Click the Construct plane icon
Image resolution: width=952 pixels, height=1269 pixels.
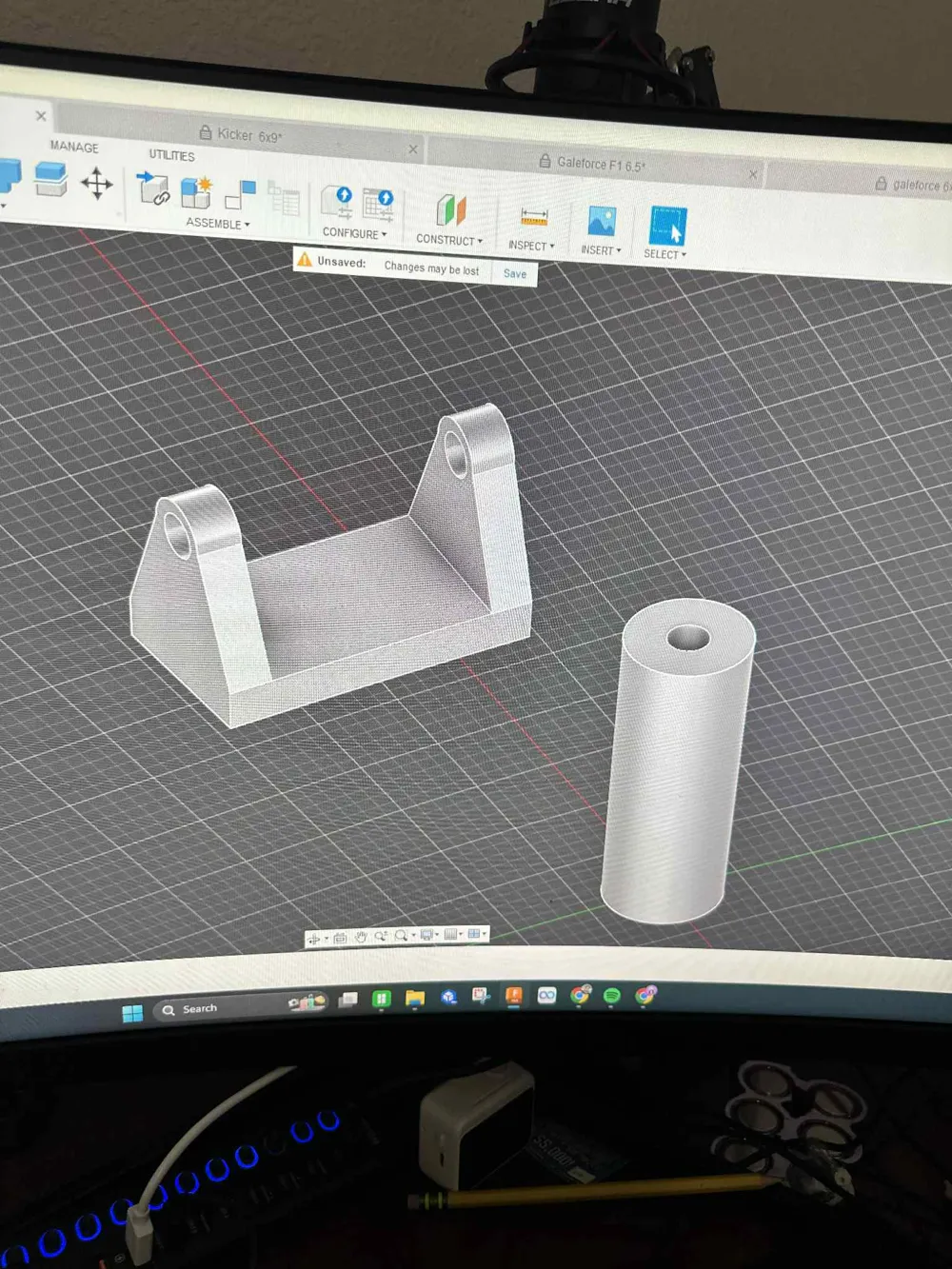[x=450, y=210]
